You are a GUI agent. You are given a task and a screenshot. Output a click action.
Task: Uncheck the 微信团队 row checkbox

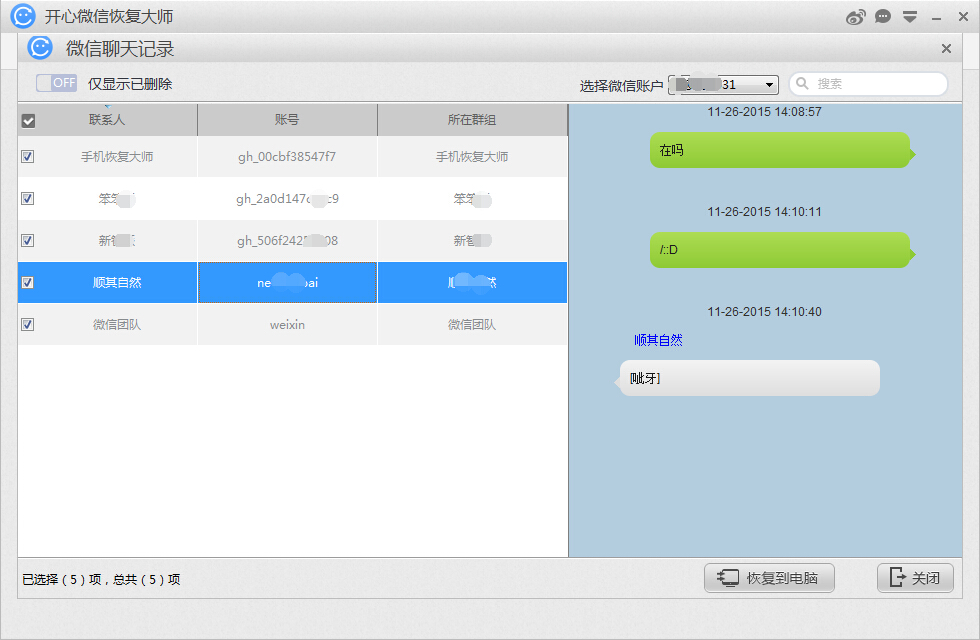pos(27,324)
